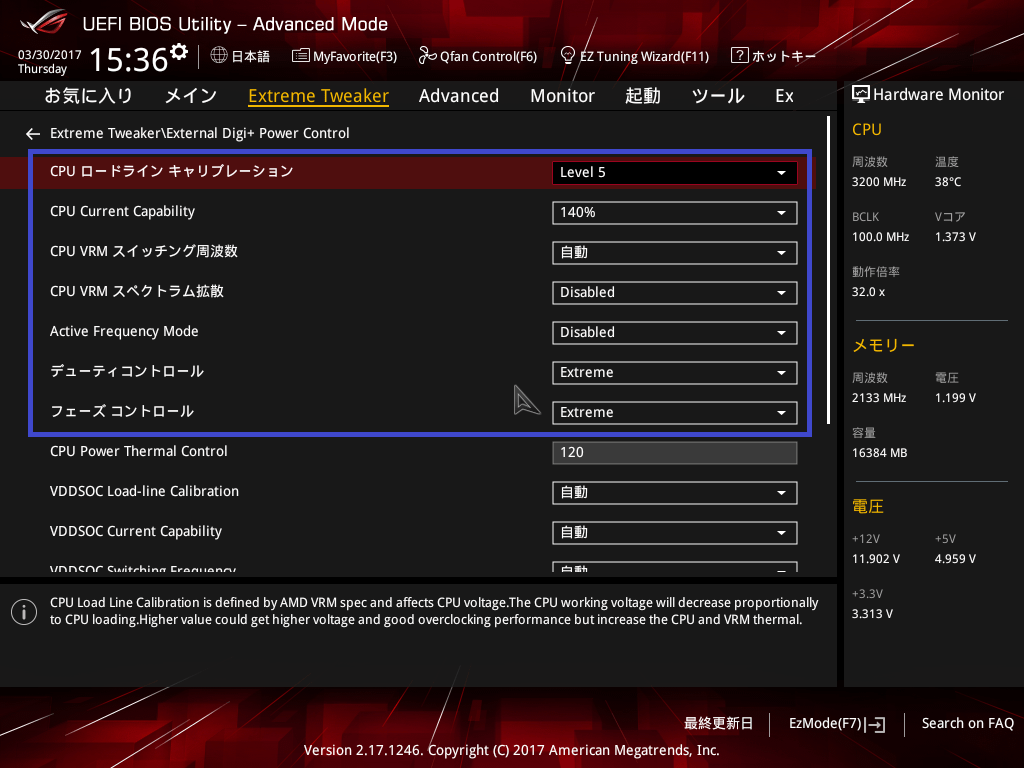Click the BCLK 100.0 MHz reading
This screenshot has height=768, width=1024.
(x=880, y=237)
